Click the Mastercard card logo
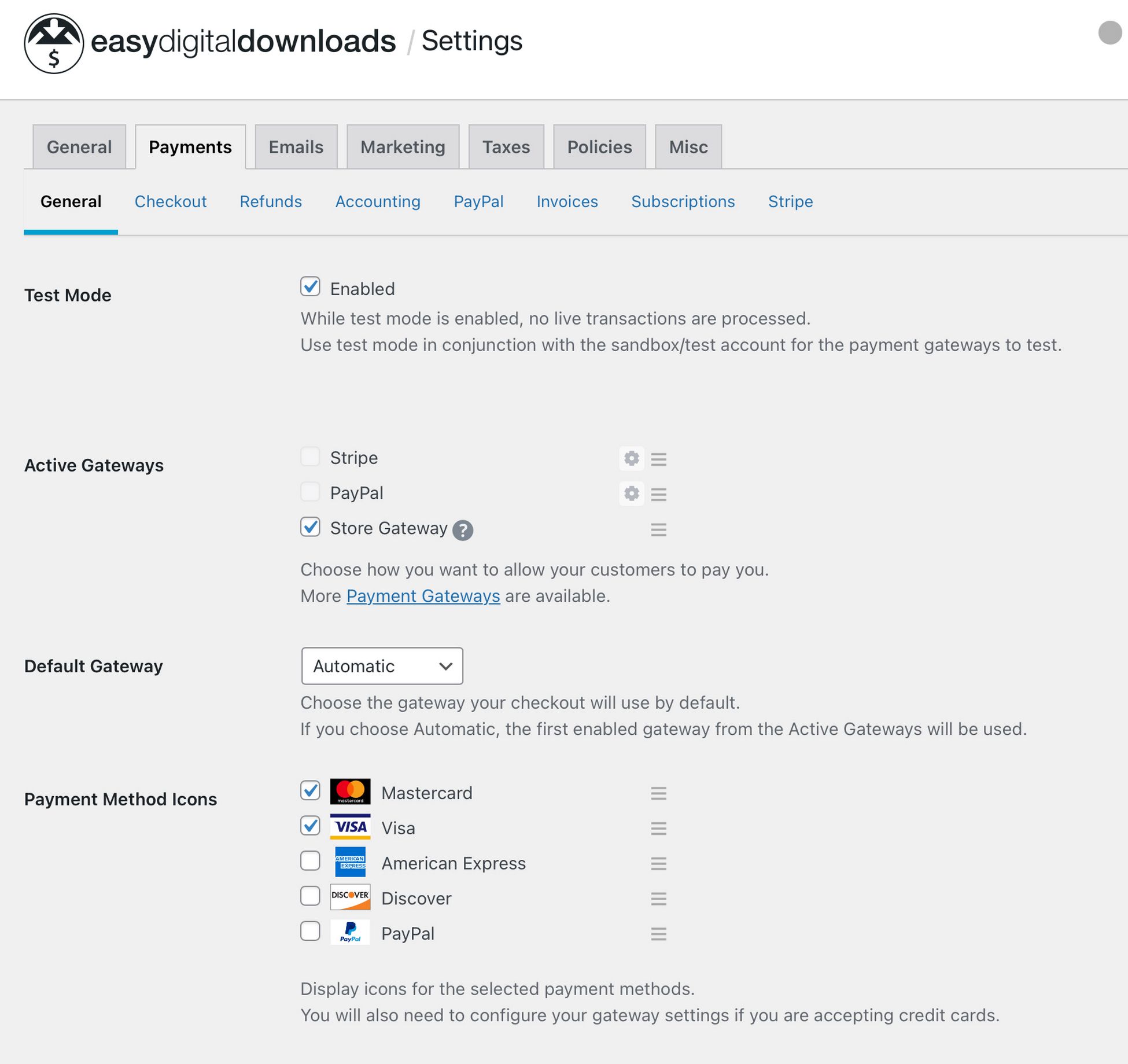This screenshot has height=1064, width=1128. (x=350, y=791)
